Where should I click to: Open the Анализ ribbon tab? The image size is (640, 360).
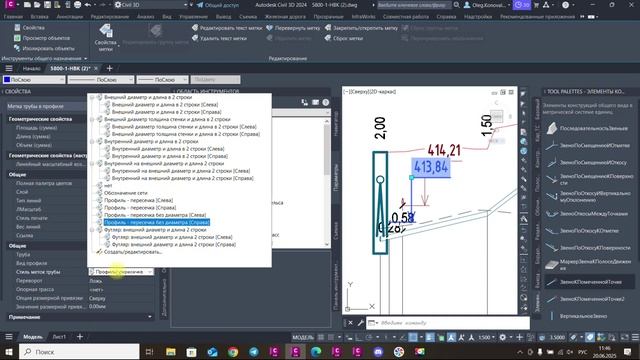[146, 17]
